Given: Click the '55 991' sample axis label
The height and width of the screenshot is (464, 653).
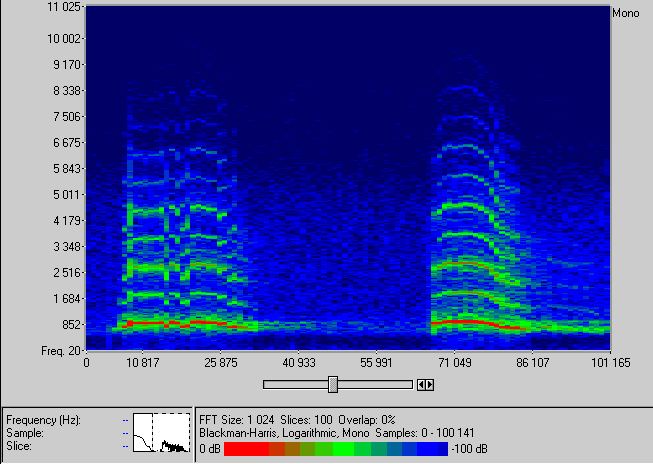Looking at the screenshot, I should point(376,363).
